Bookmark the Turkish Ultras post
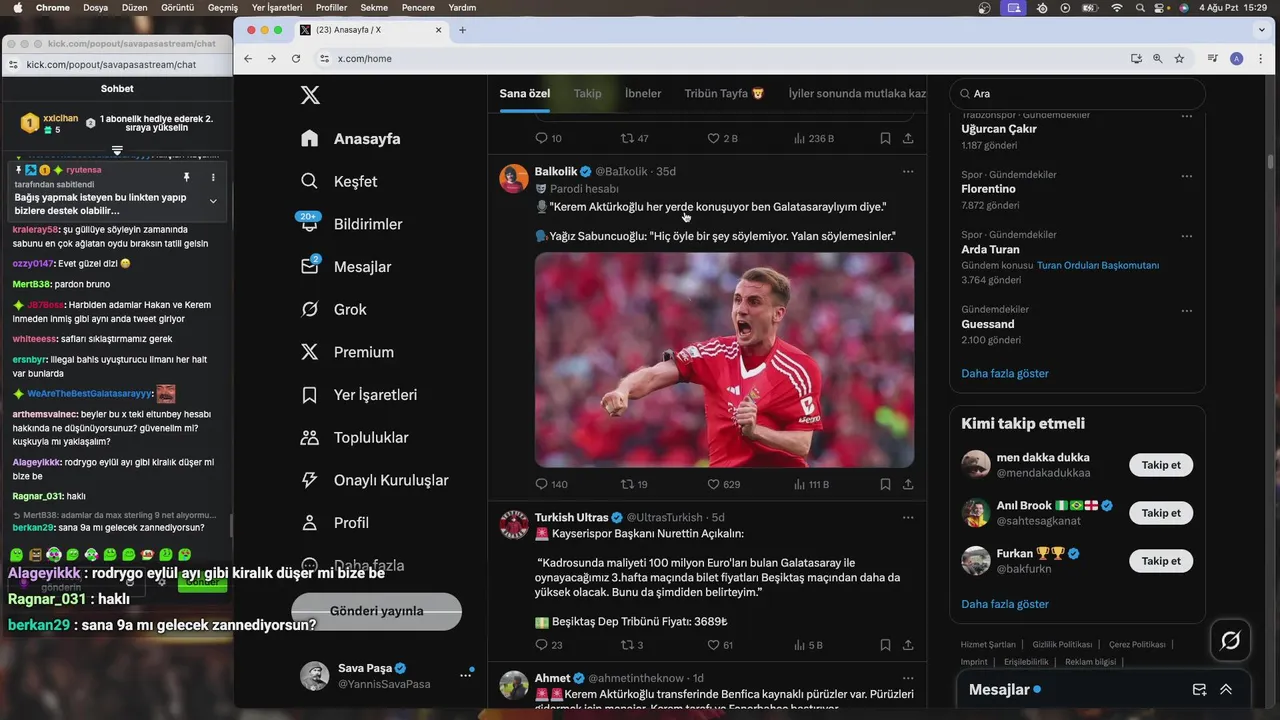 click(x=885, y=645)
